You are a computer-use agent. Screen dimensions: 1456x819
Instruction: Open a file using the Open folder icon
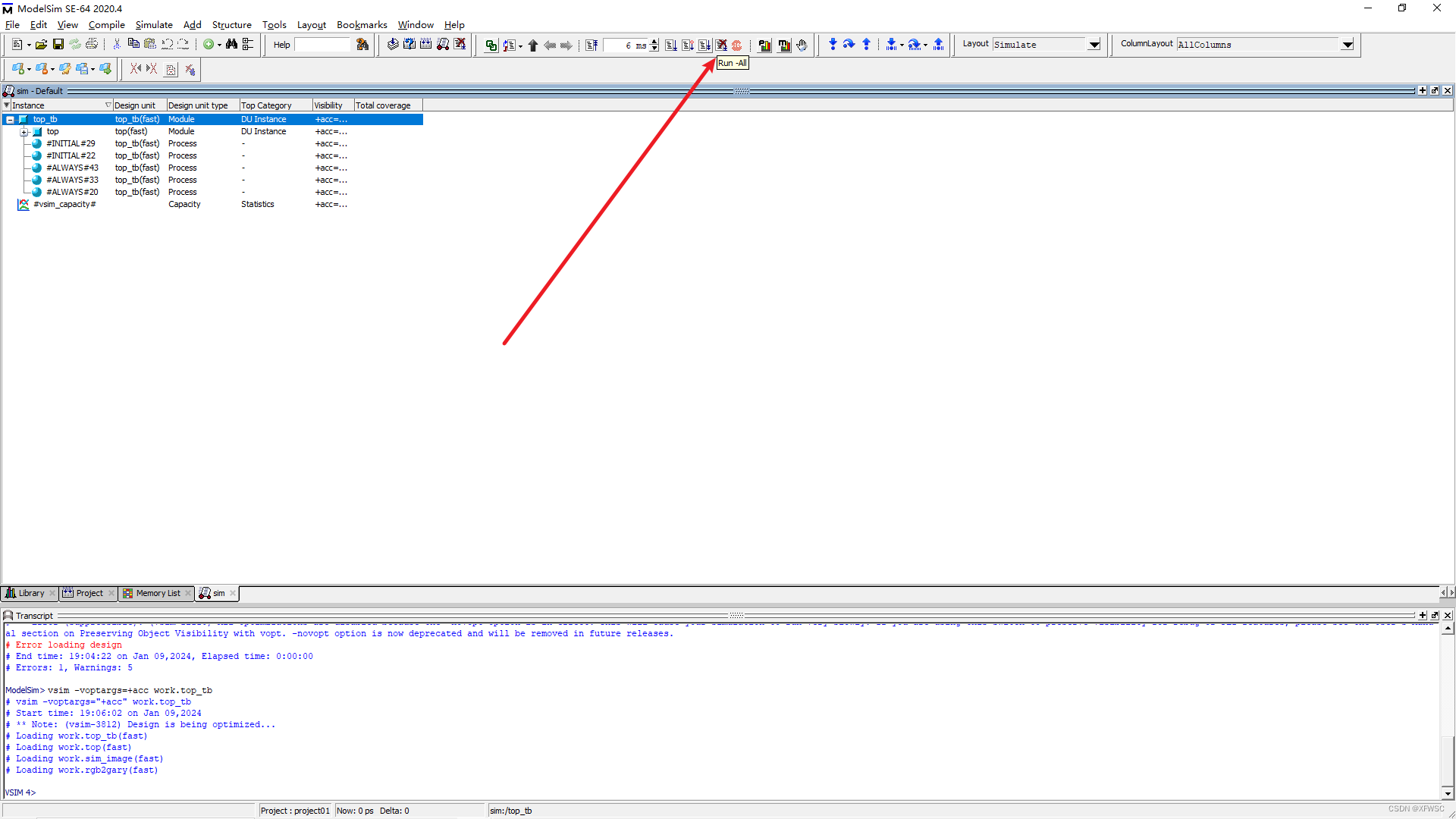(x=41, y=44)
